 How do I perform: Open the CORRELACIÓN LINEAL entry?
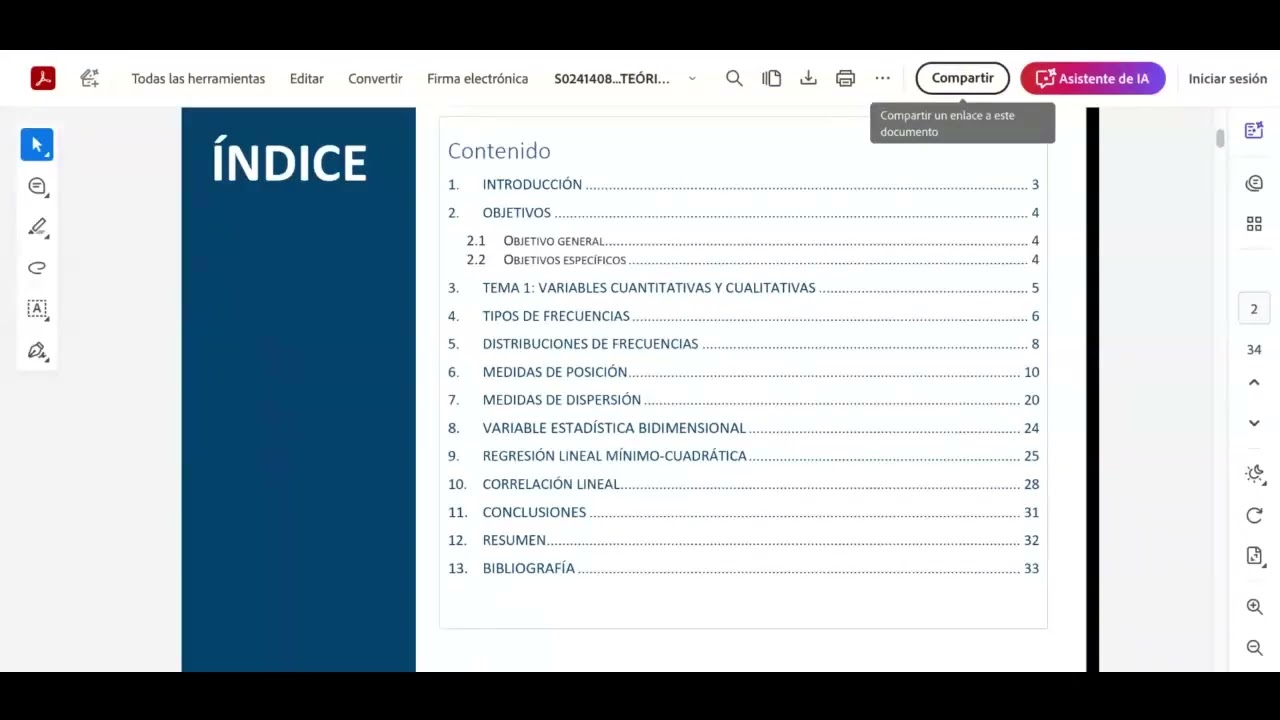coord(743,484)
